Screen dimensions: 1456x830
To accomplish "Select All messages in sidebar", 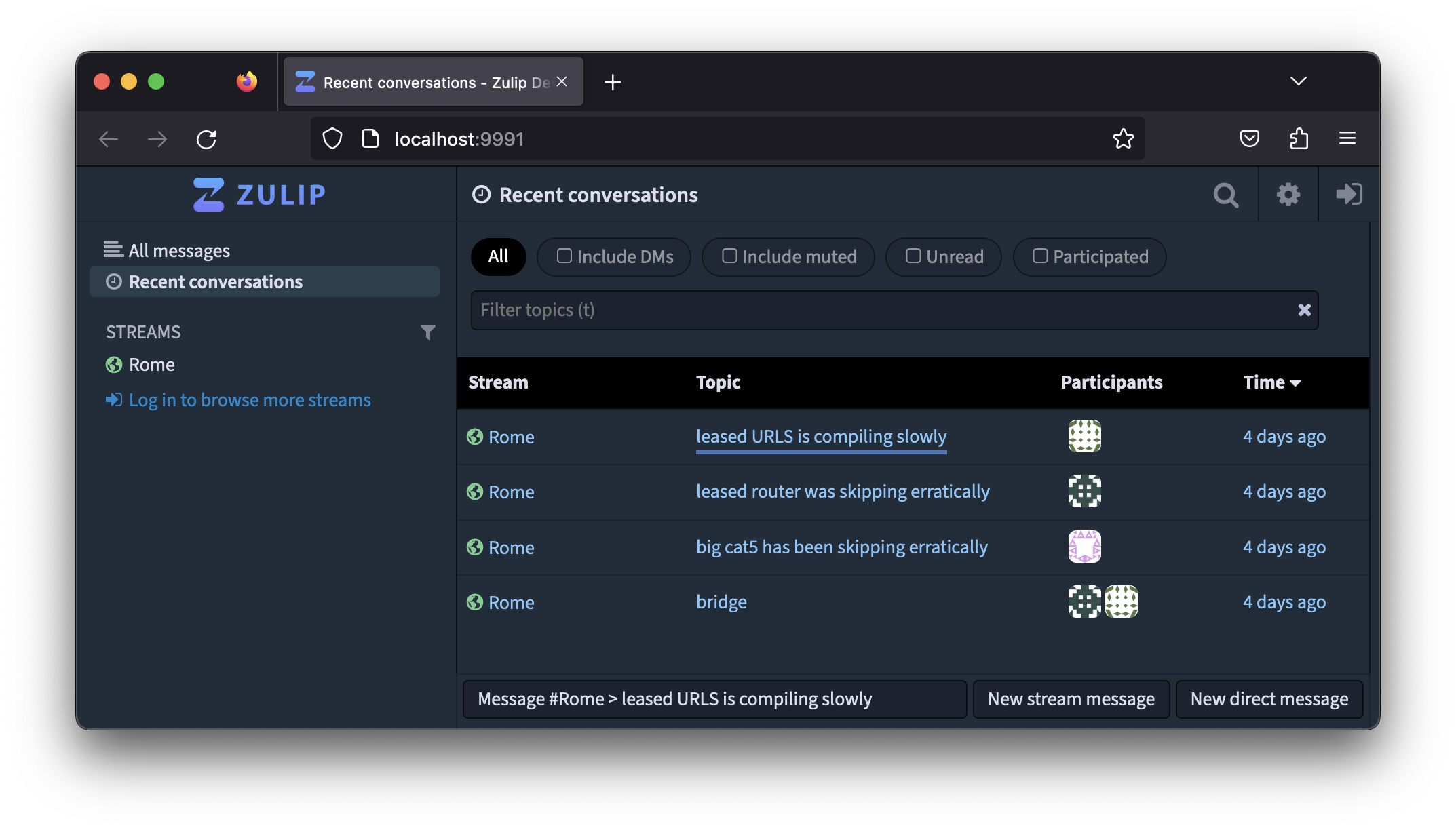I will (x=179, y=250).
